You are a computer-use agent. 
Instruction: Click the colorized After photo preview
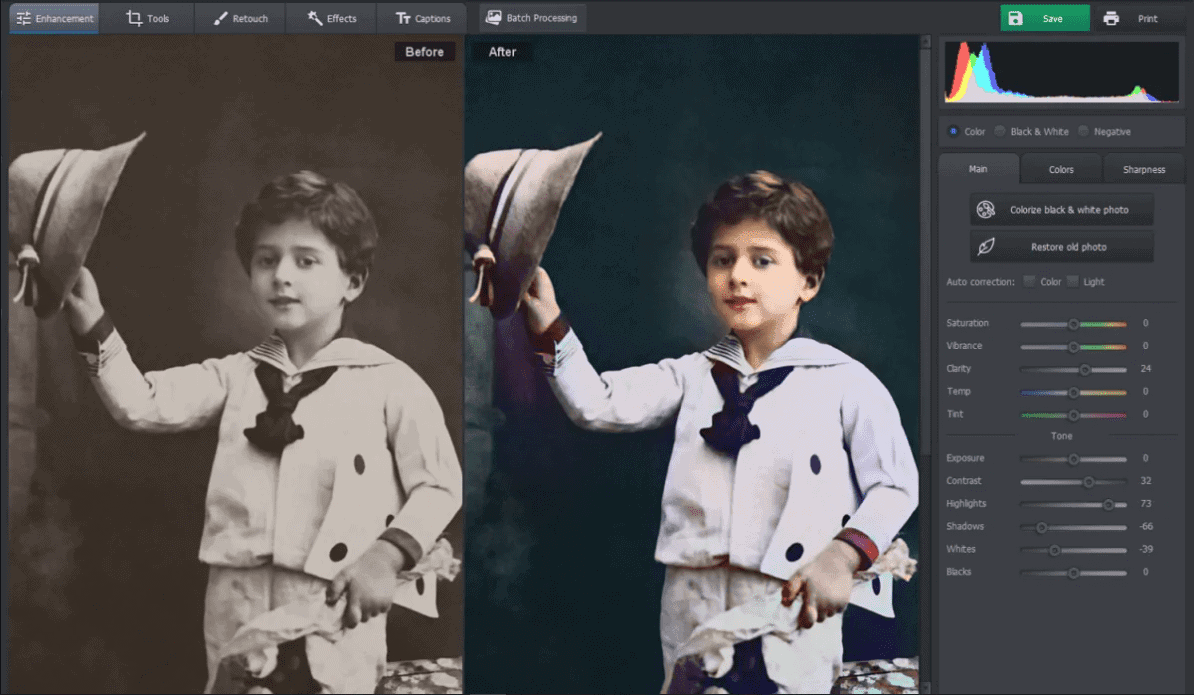[691, 364]
